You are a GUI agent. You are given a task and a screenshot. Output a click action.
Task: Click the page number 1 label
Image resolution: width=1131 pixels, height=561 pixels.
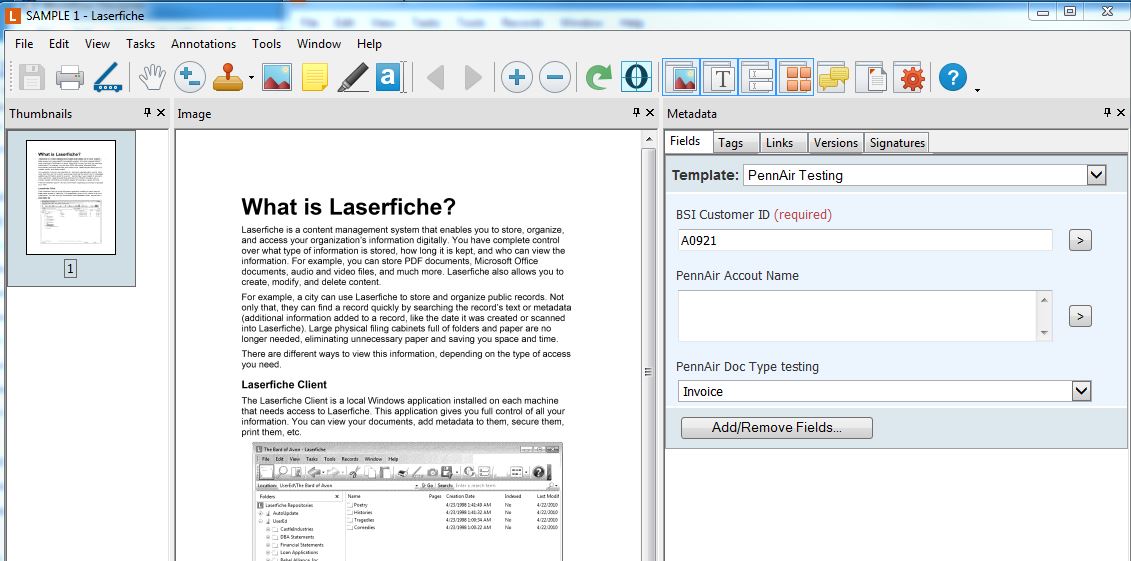point(71,269)
